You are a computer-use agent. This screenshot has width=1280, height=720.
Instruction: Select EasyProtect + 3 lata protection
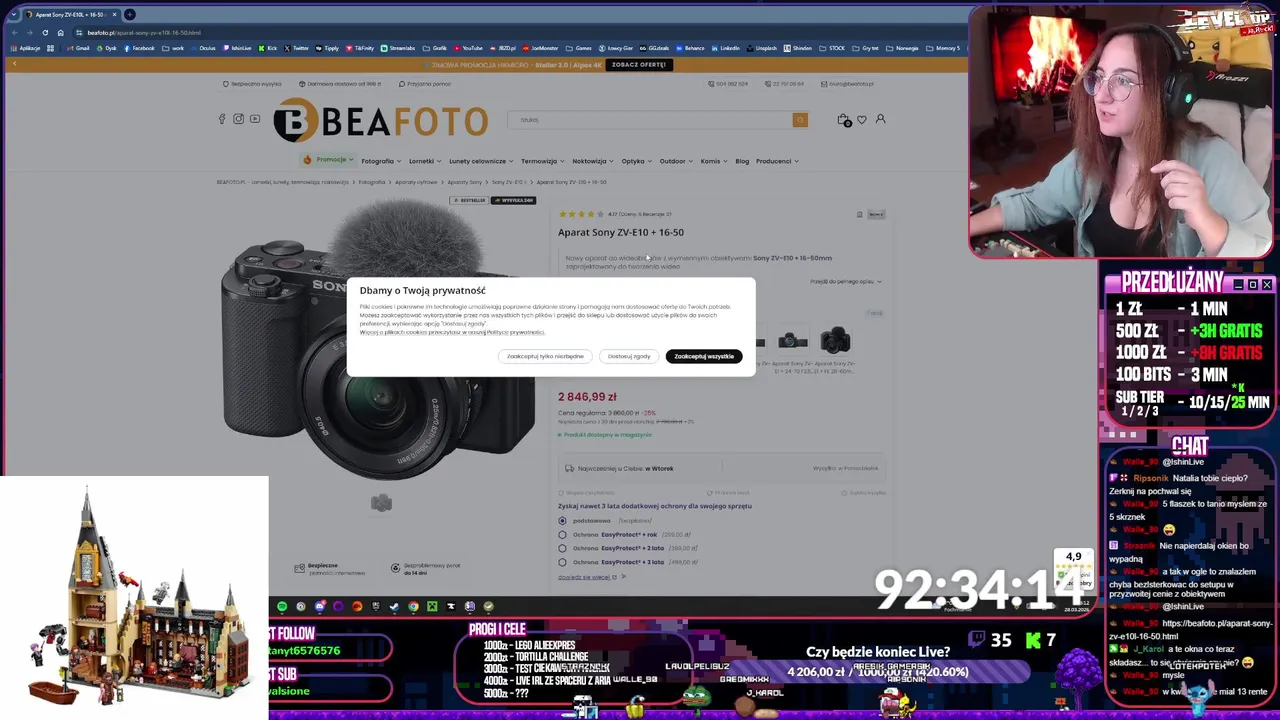coord(562,562)
